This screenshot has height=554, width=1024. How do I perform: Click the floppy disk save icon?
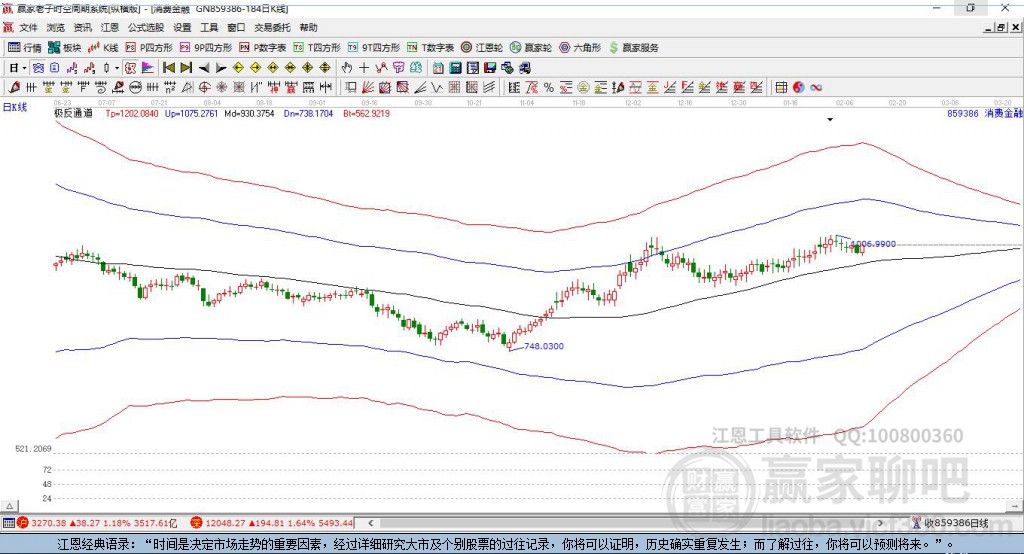(x=490, y=68)
